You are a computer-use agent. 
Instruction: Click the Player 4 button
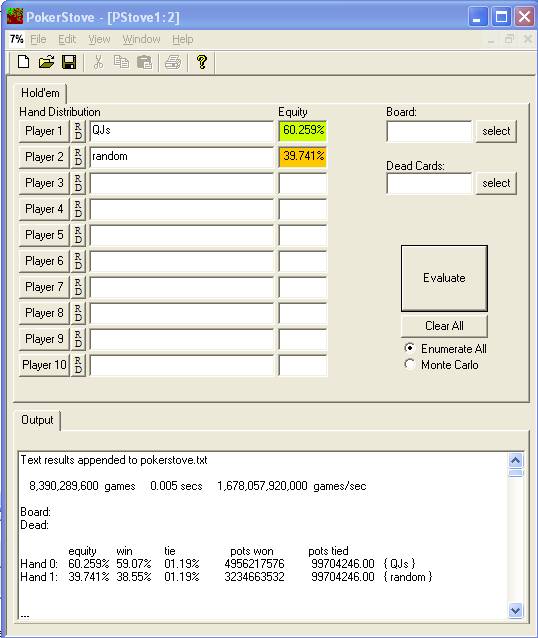tap(44, 209)
